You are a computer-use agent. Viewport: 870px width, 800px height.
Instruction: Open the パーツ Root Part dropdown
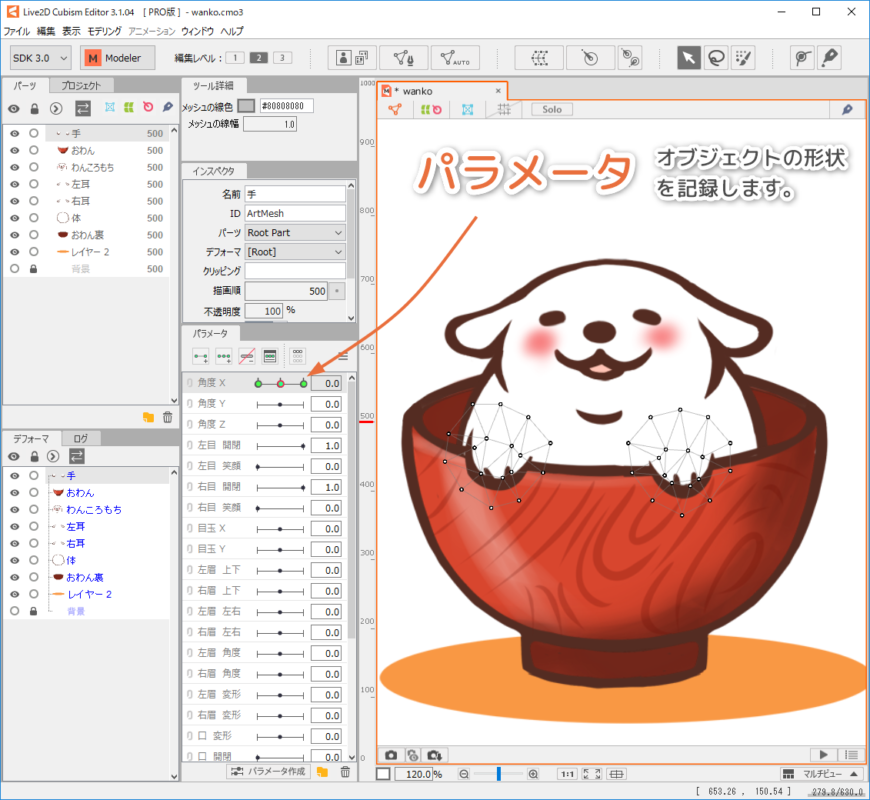[x=295, y=233]
